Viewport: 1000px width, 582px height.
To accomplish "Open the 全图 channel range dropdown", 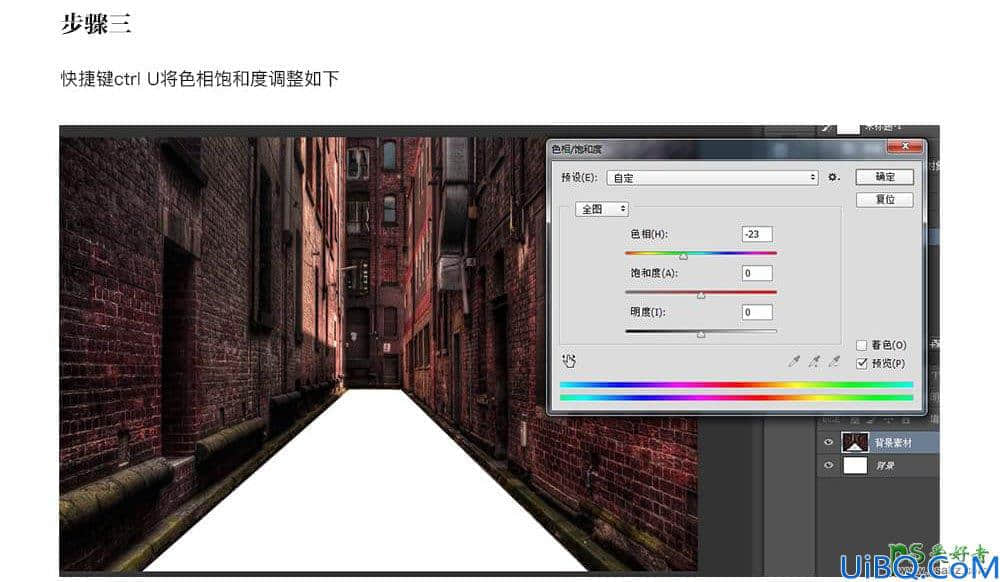I will point(602,209).
